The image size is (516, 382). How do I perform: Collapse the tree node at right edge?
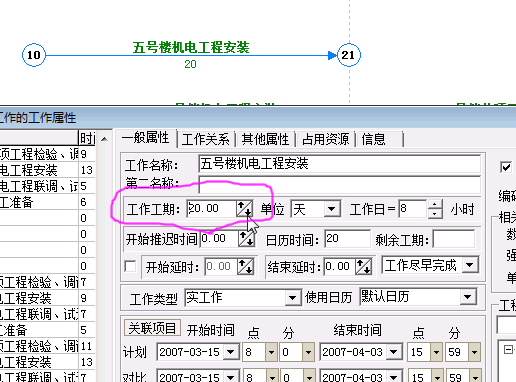click(x=508, y=350)
